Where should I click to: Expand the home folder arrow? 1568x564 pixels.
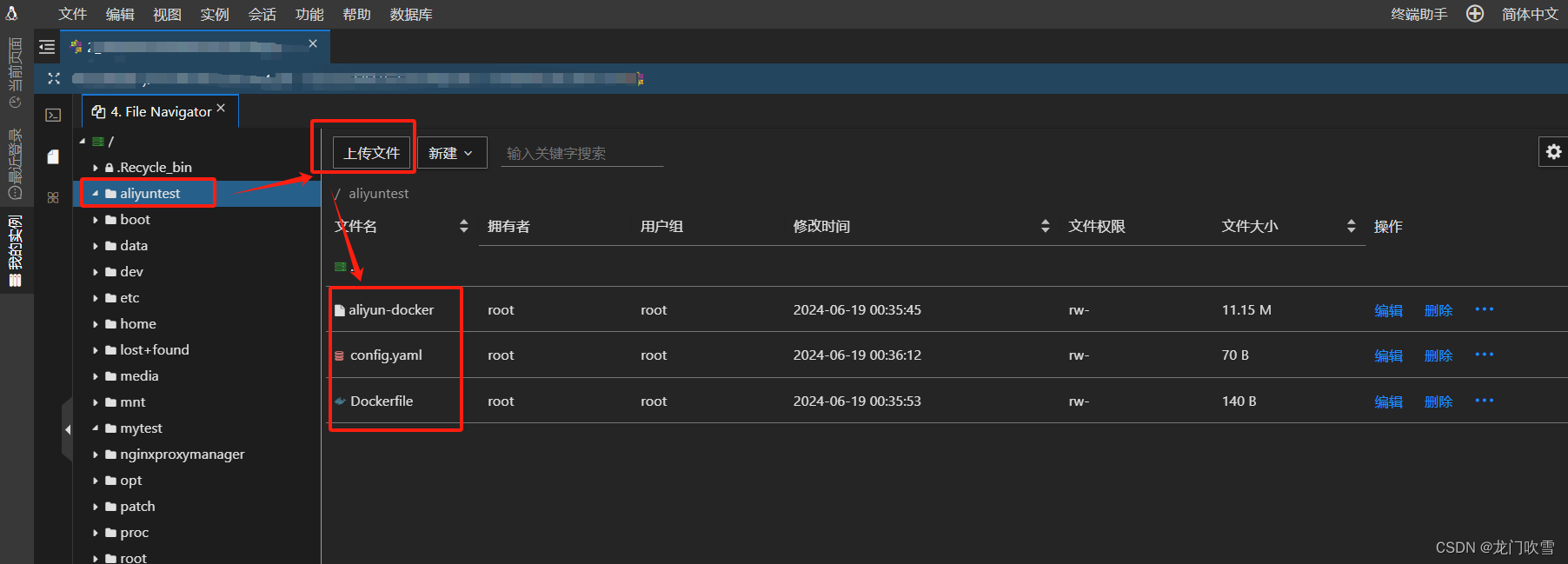96,324
